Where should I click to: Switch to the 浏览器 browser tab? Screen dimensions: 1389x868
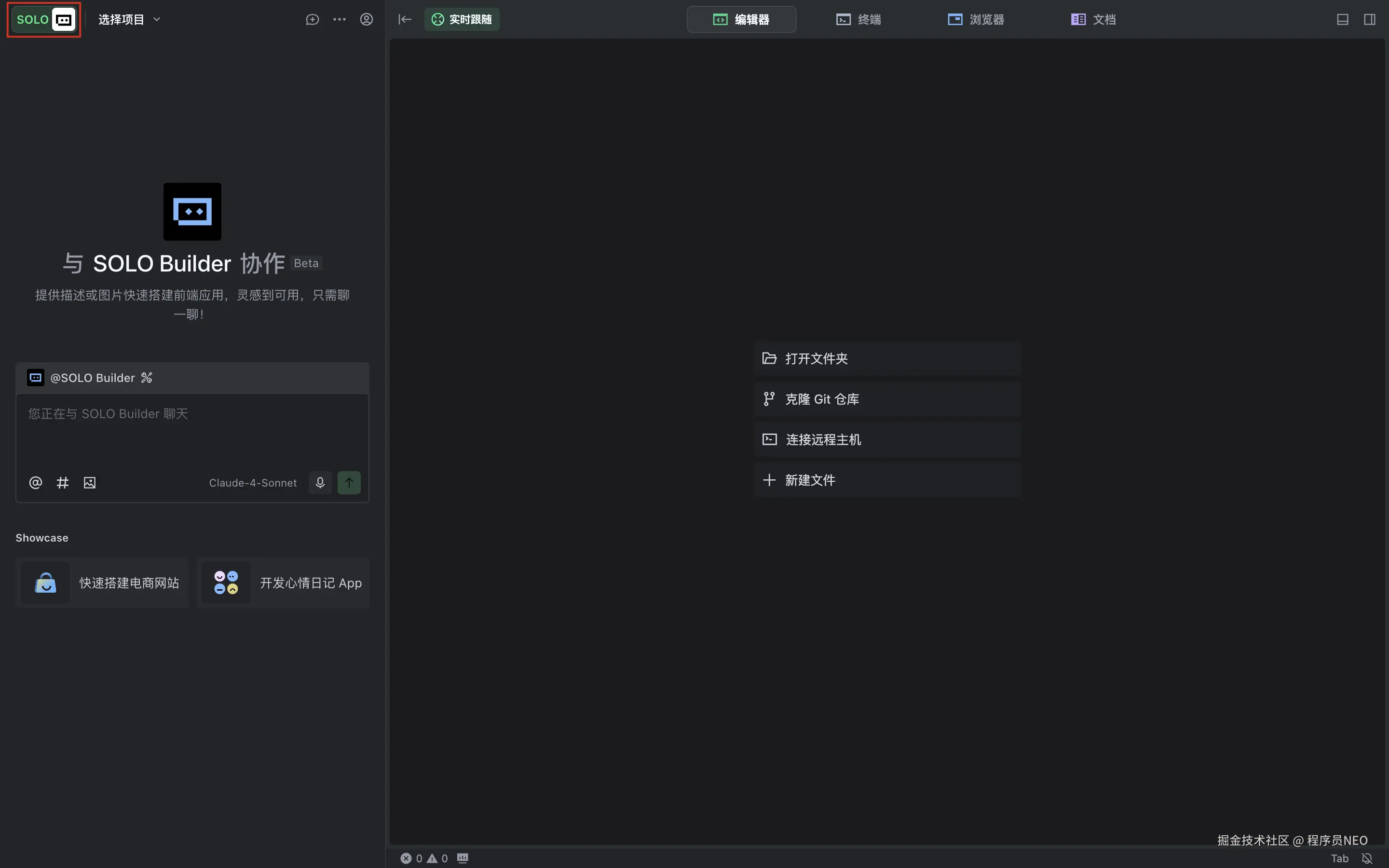[976, 19]
